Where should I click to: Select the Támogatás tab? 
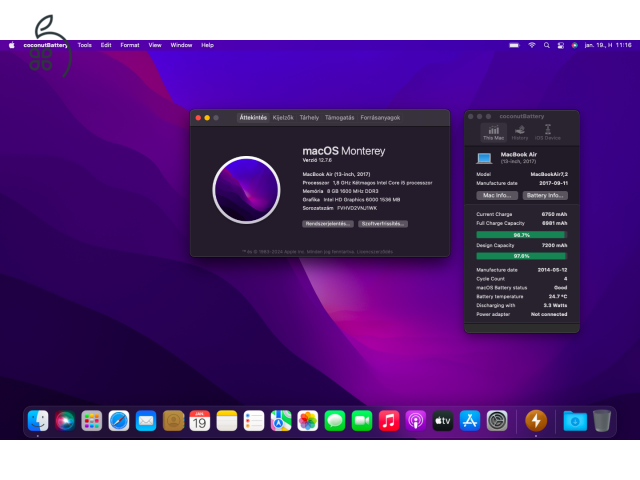pyautogui.click(x=339, y=117)
